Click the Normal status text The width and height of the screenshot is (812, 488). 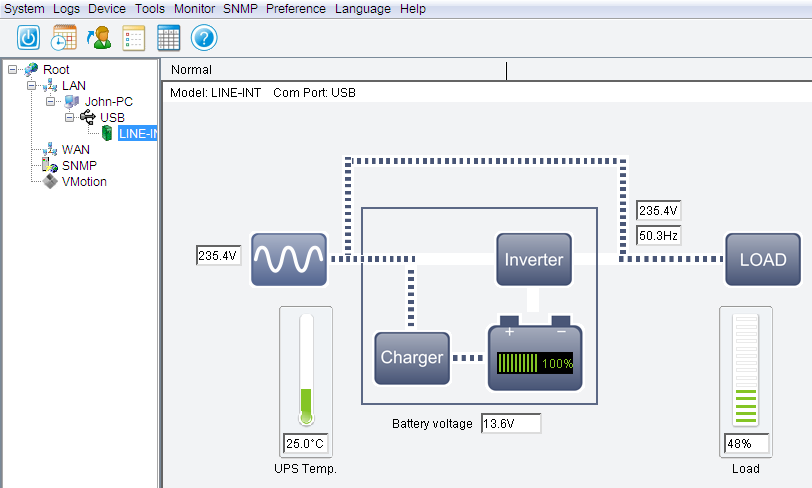click(191, 69)
